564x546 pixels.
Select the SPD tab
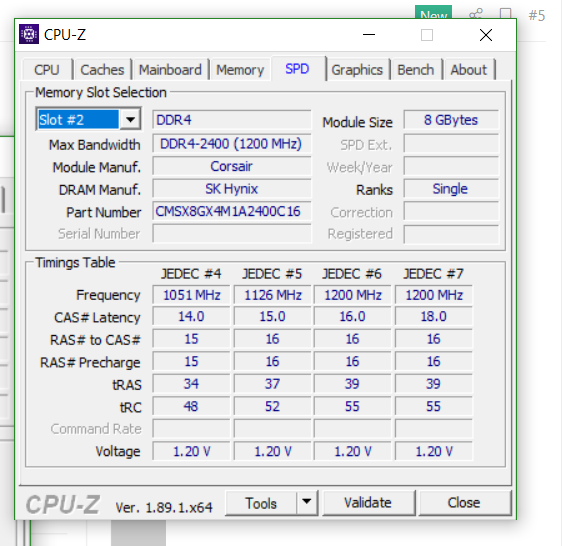[297, 68]
